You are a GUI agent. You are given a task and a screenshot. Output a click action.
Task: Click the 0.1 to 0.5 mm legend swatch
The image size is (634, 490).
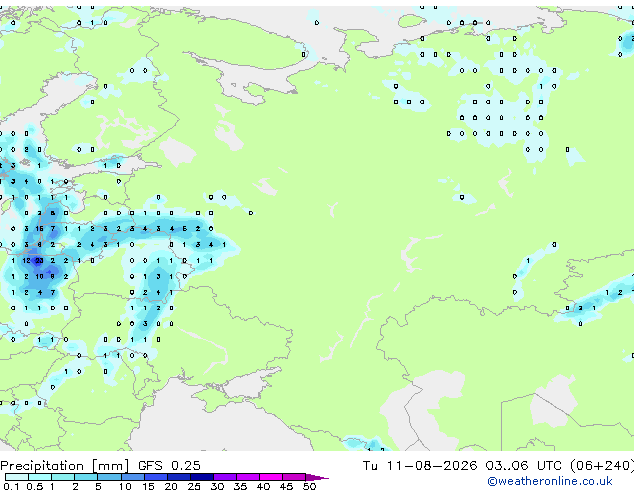tap(17, 477)
